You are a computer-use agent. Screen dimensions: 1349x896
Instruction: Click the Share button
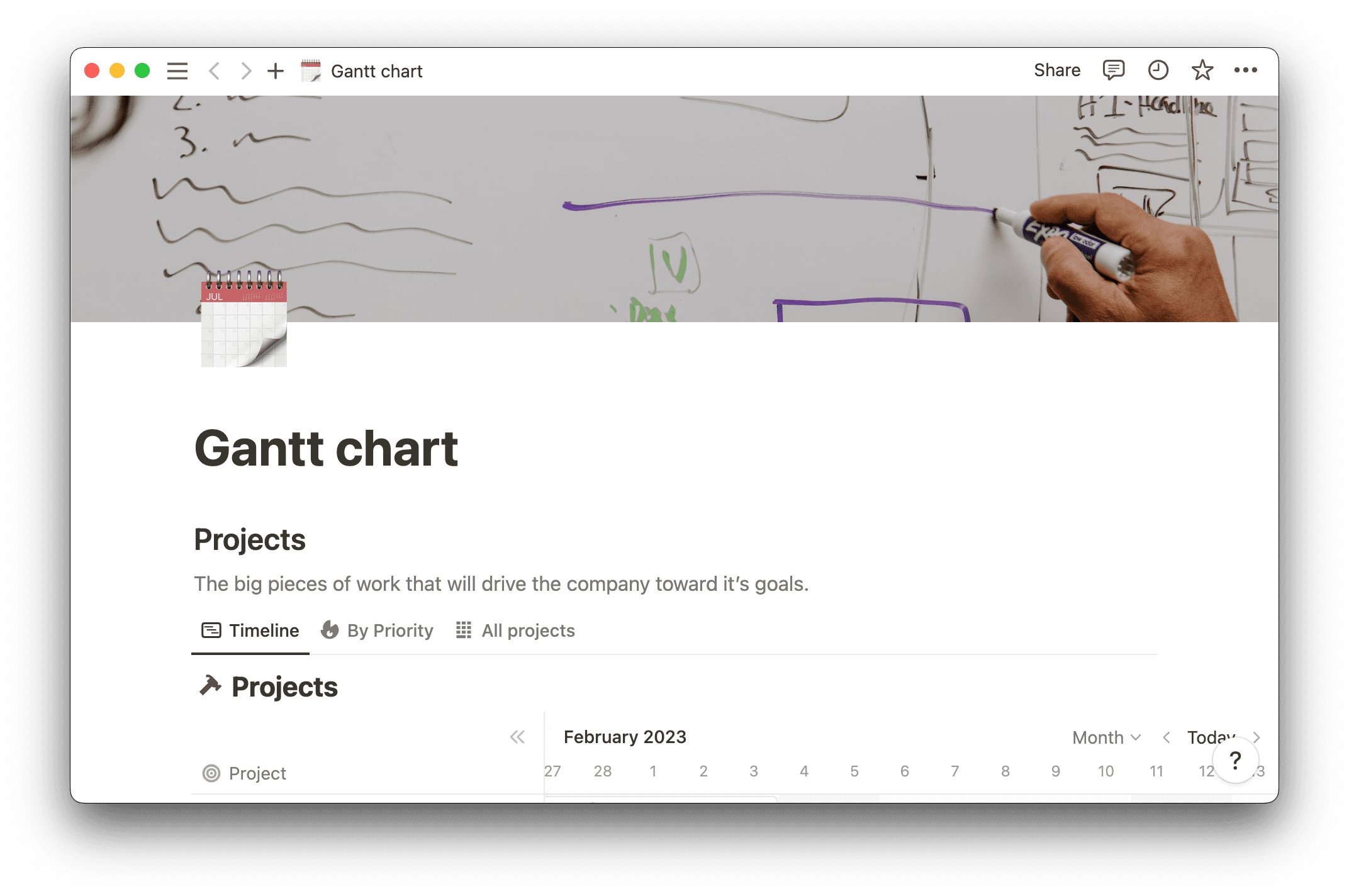[1056, 70]
